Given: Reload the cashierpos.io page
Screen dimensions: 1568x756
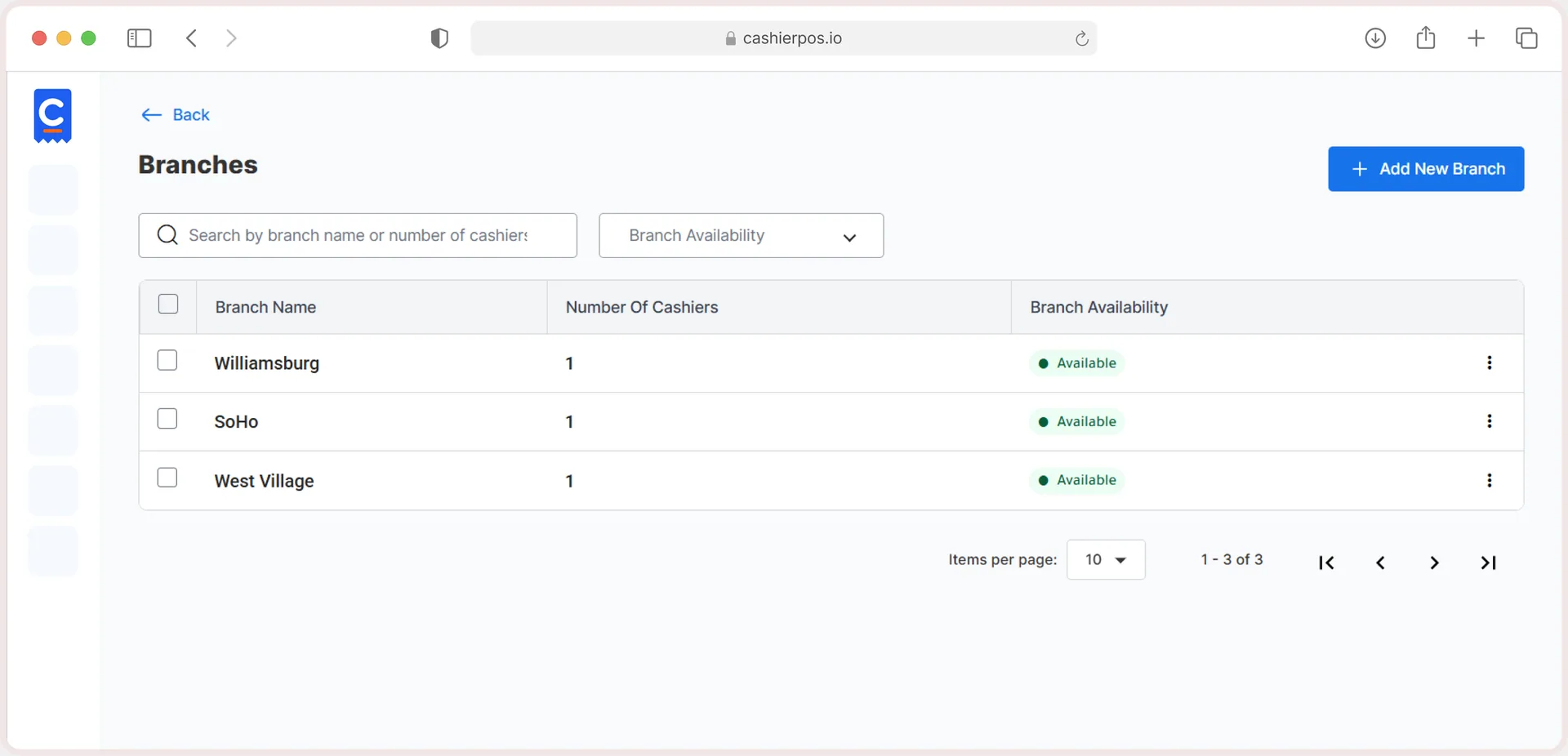Looking at the screenshot, I should point(1081,38).
